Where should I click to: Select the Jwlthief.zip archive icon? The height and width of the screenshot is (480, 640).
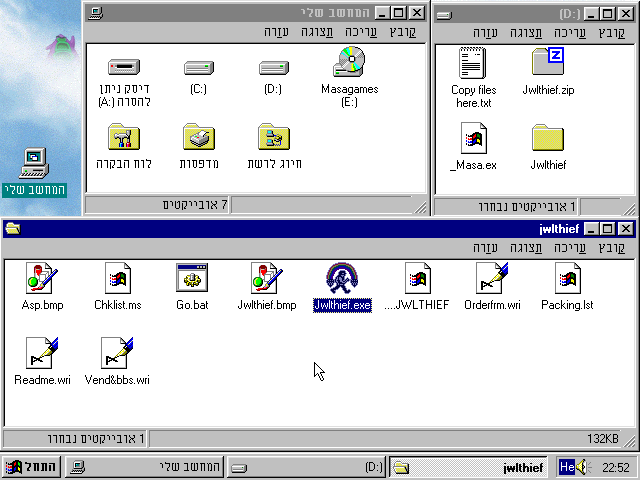547,63
